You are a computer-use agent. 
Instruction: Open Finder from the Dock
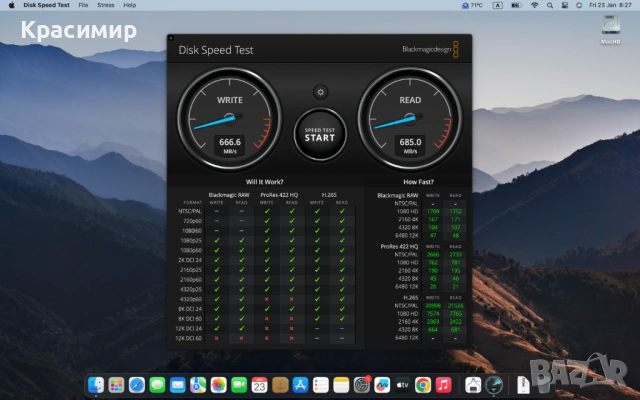pos(96,385)
